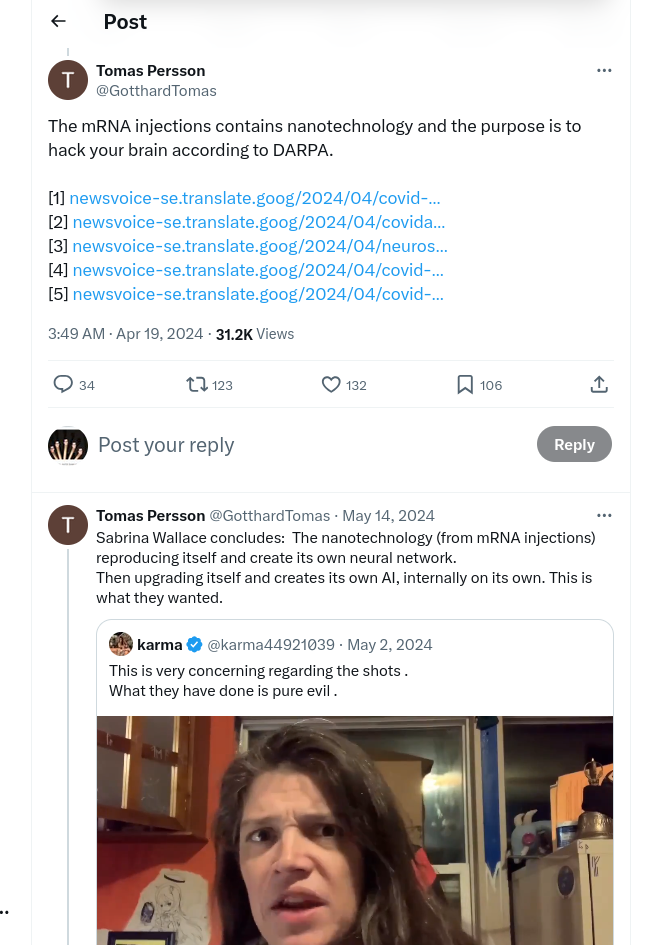Click the reply comment icon
The image size is (649, 945).
pyautogui.click(x=63, y=384)
